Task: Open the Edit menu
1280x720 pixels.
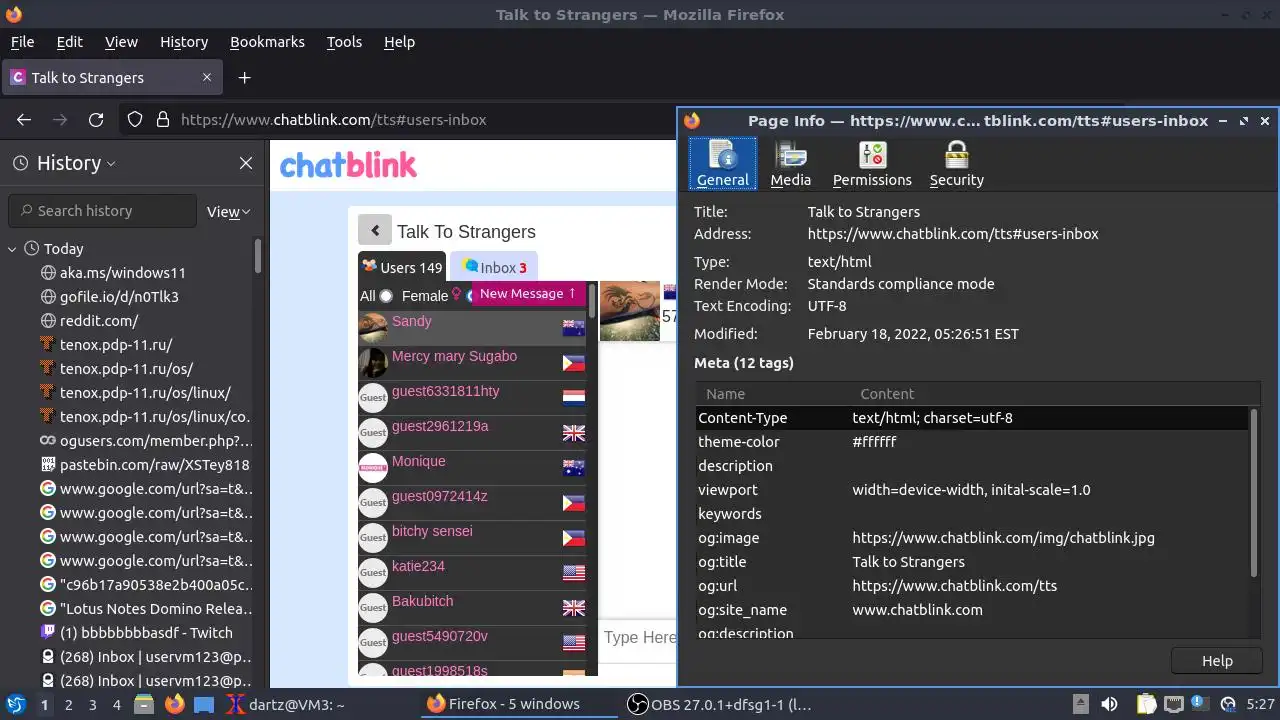Action: [69, 42]
